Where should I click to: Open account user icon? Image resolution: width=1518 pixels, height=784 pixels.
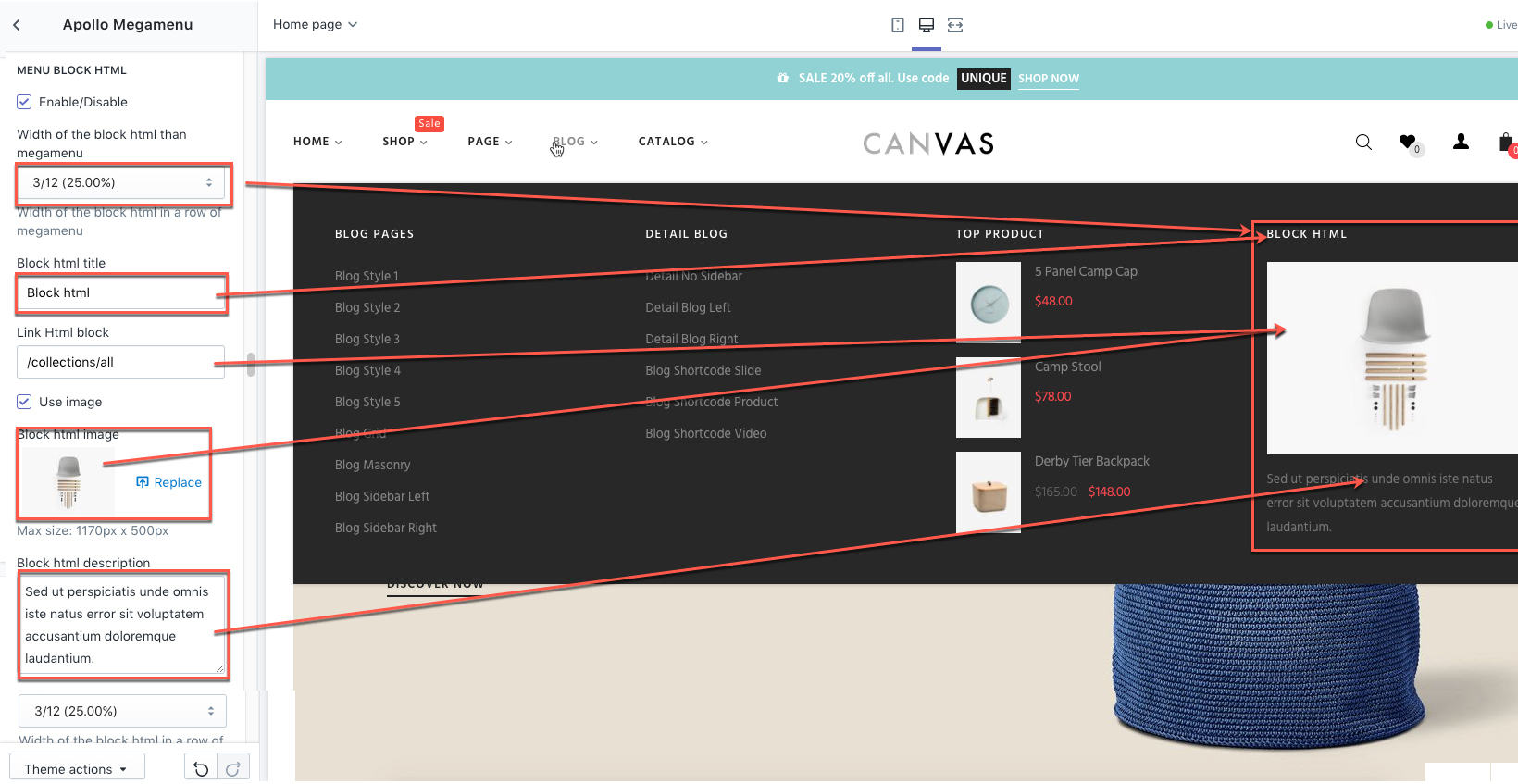(1461, 142)
